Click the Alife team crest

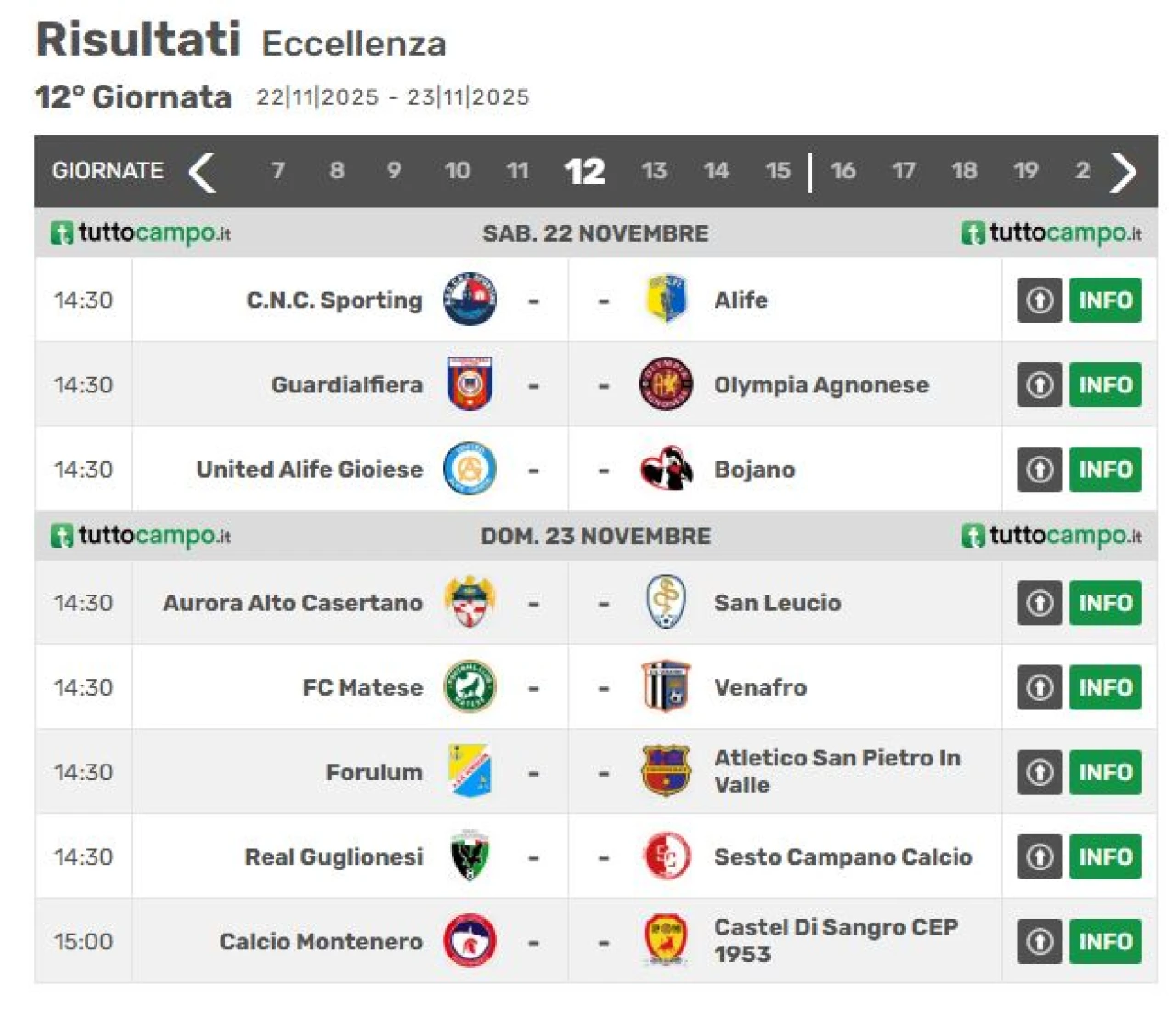coord(666,300)
